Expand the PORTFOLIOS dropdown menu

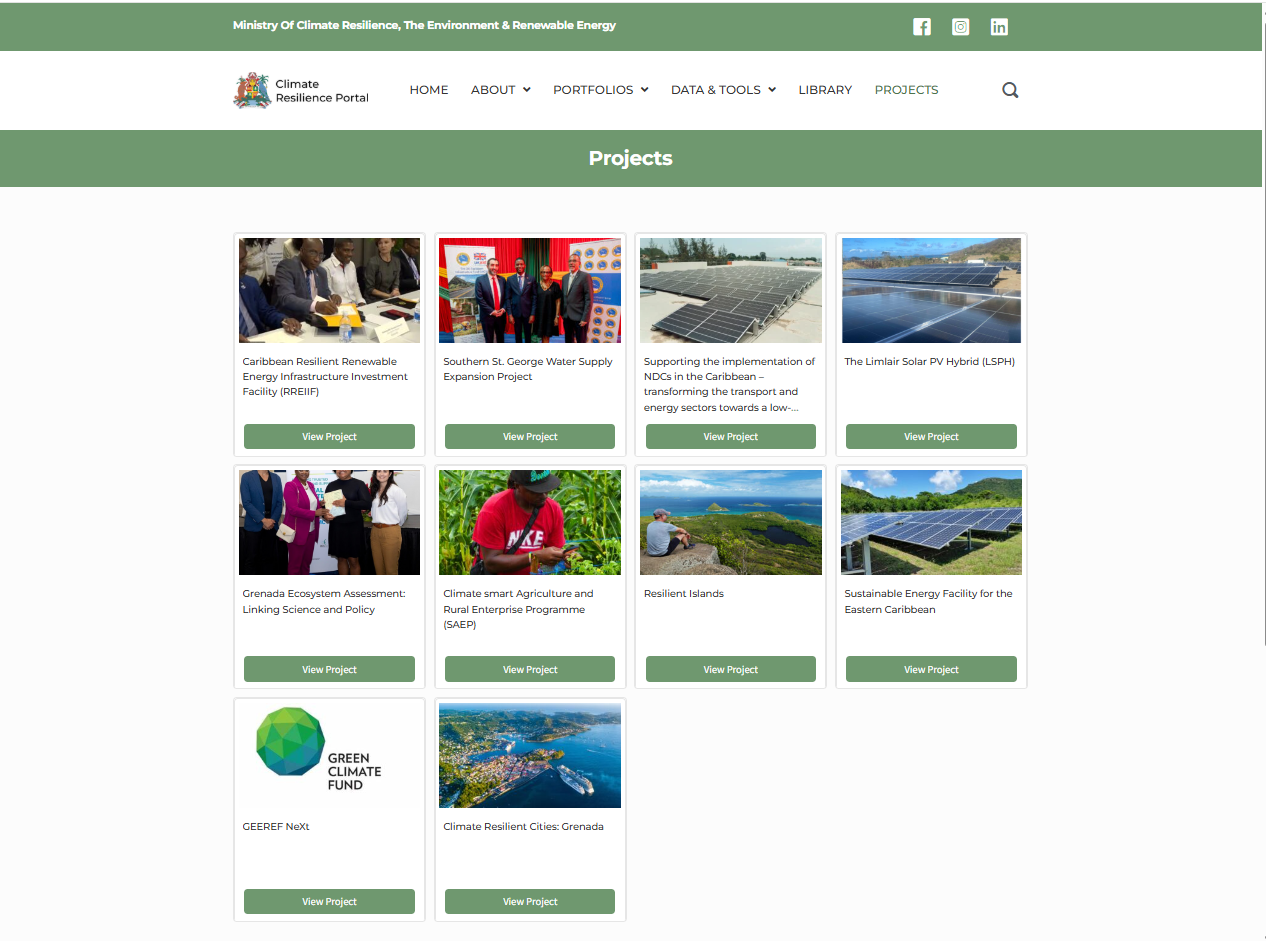(x=600, y=90)
